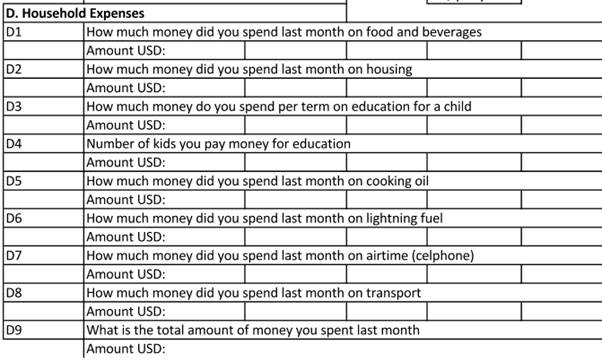This screenshot has width=602, height=361.
Task: Select the airtime (celphone) question cell
Action: coord(342,255)
